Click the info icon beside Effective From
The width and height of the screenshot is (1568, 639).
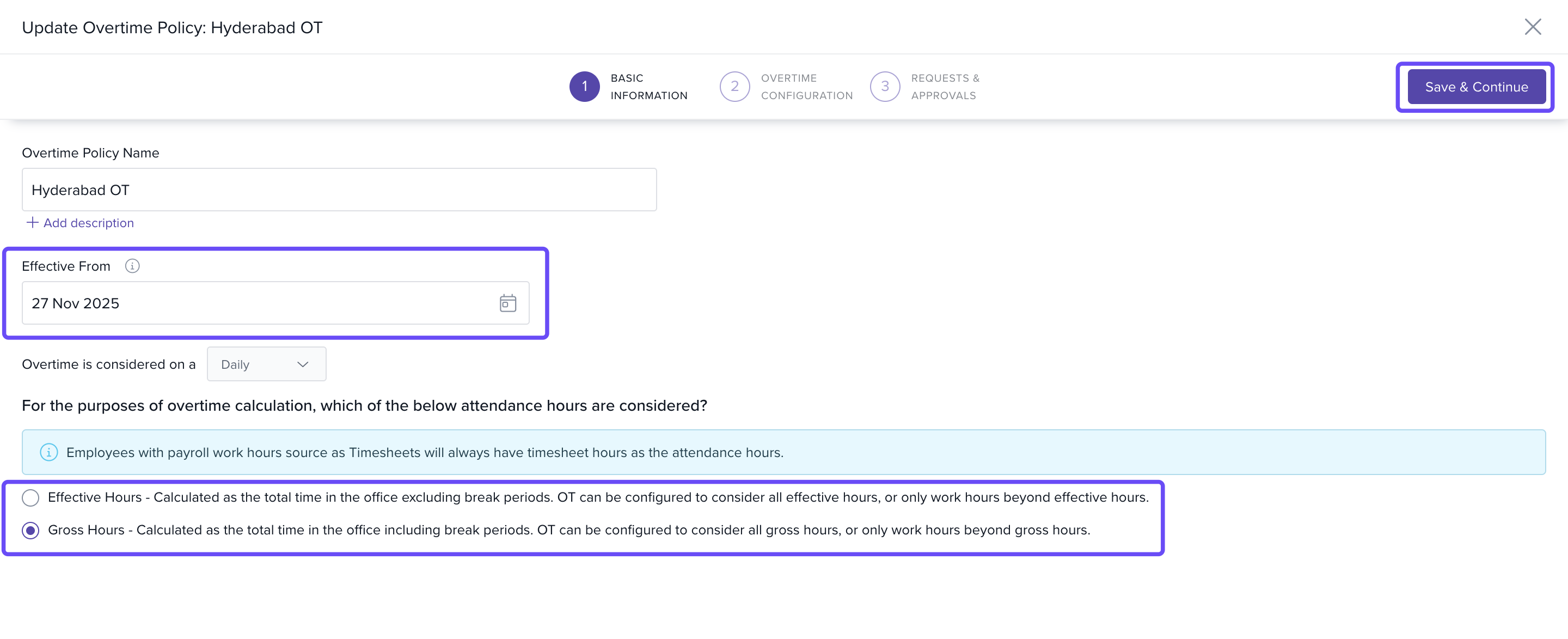132,266
